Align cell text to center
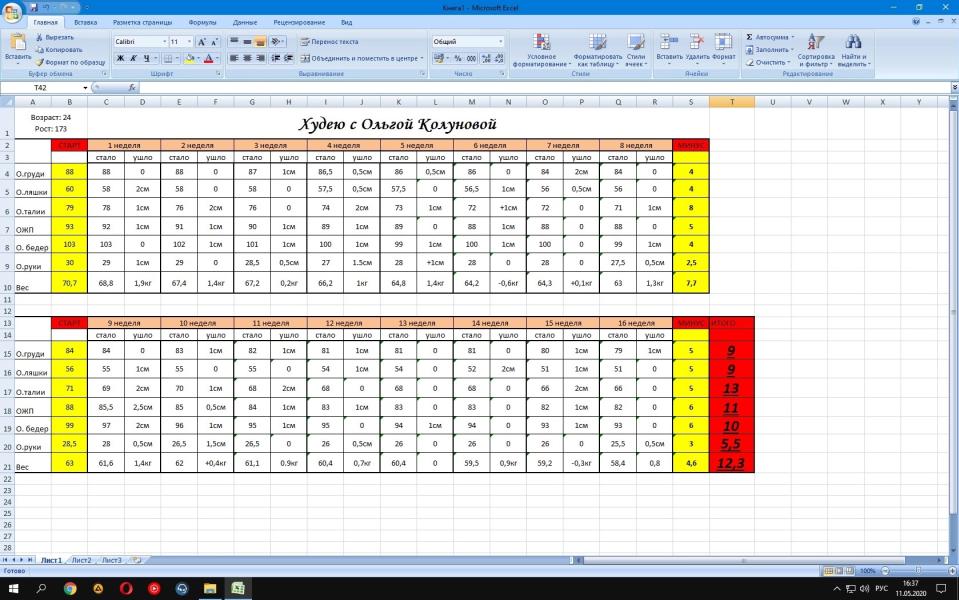 [247, 58]
